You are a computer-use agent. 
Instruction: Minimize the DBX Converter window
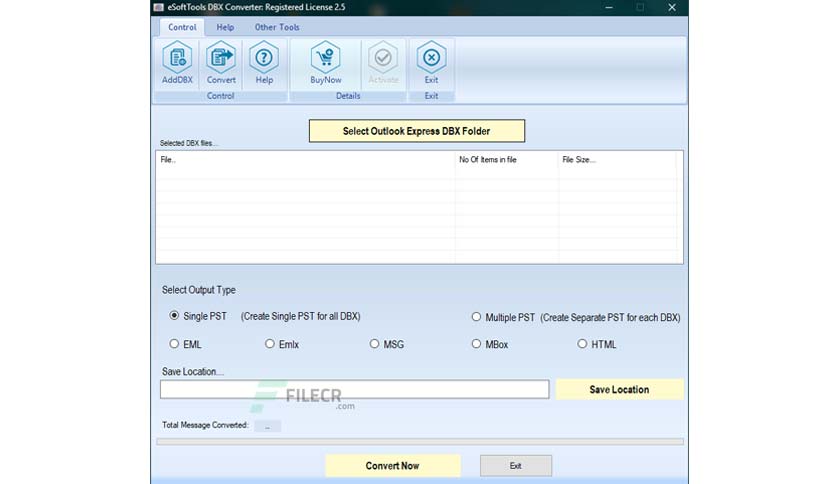click(609, 7)
